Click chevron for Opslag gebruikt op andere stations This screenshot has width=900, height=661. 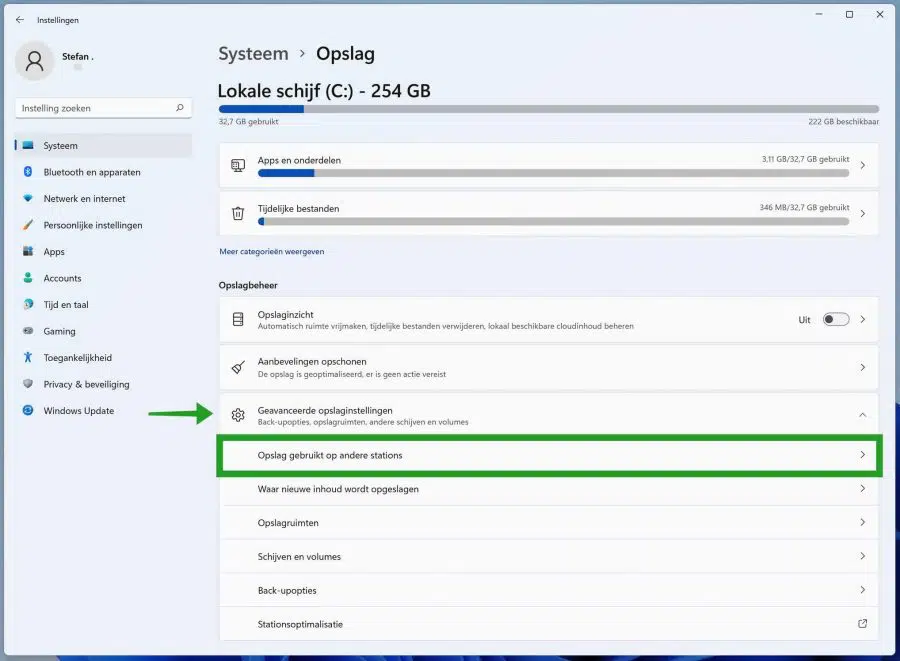click(x=863, y=454)
